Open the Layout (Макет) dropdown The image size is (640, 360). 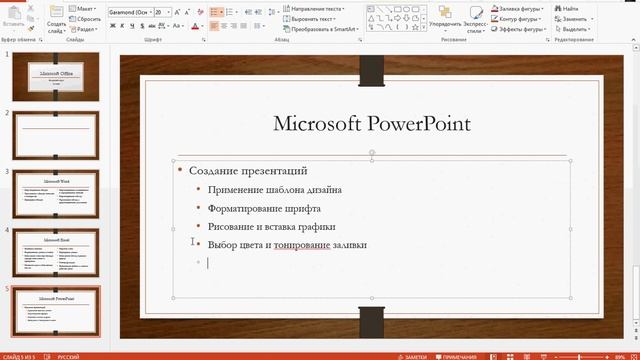(83, 9)
